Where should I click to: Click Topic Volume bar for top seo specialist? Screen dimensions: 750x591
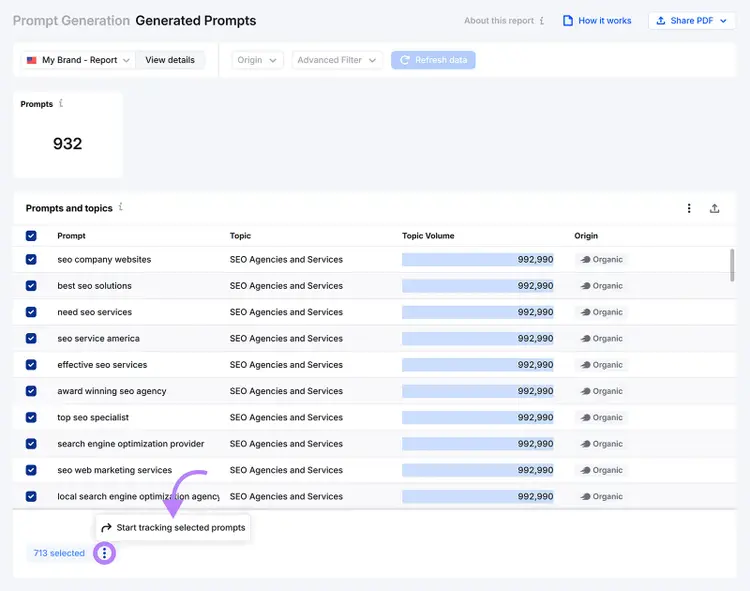pos(478,417)
